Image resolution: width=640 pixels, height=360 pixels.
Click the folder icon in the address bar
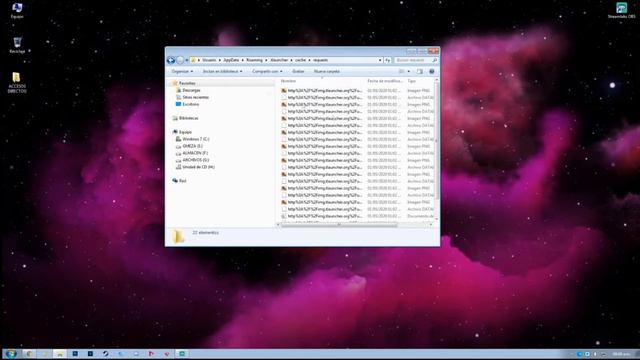click(193, 60)
